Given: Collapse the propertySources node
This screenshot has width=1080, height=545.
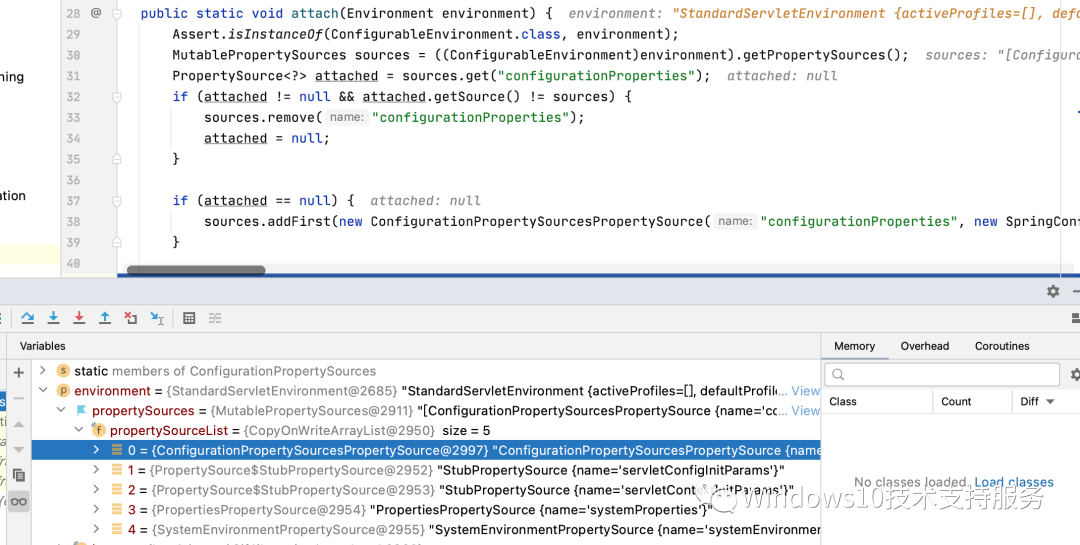Looking at the screenshot, I should (x=61, y=411).
